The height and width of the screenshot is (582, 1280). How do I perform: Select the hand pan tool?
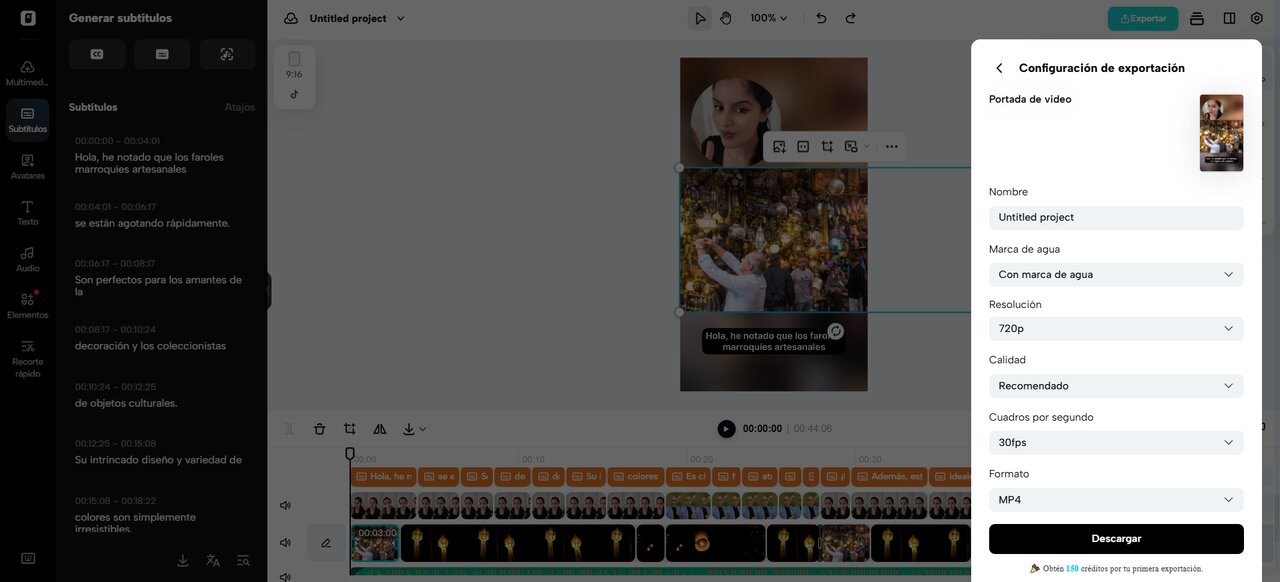pyautogui.click(x=726, y=18)
